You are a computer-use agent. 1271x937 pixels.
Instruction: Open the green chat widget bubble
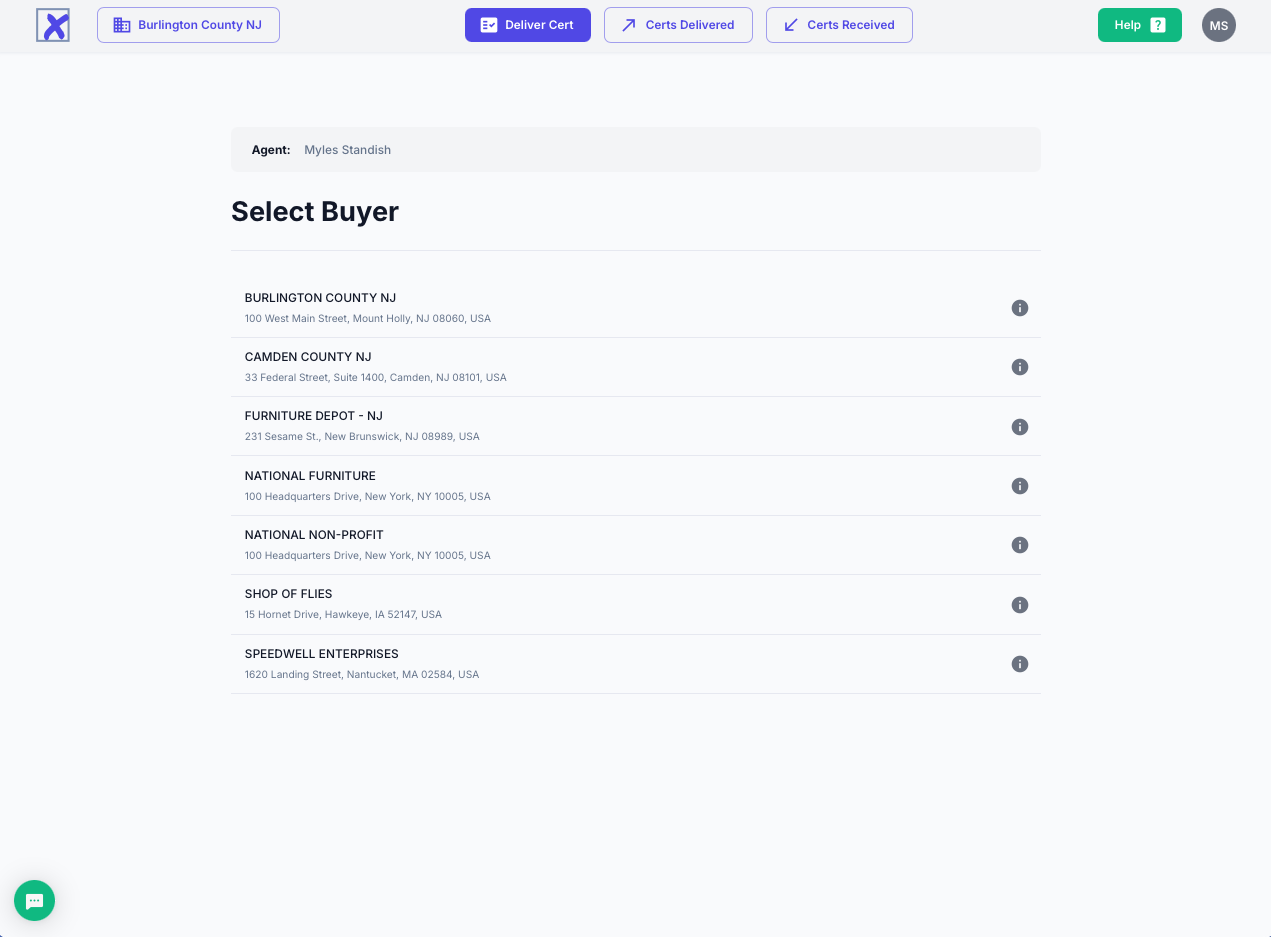[34, 901]
